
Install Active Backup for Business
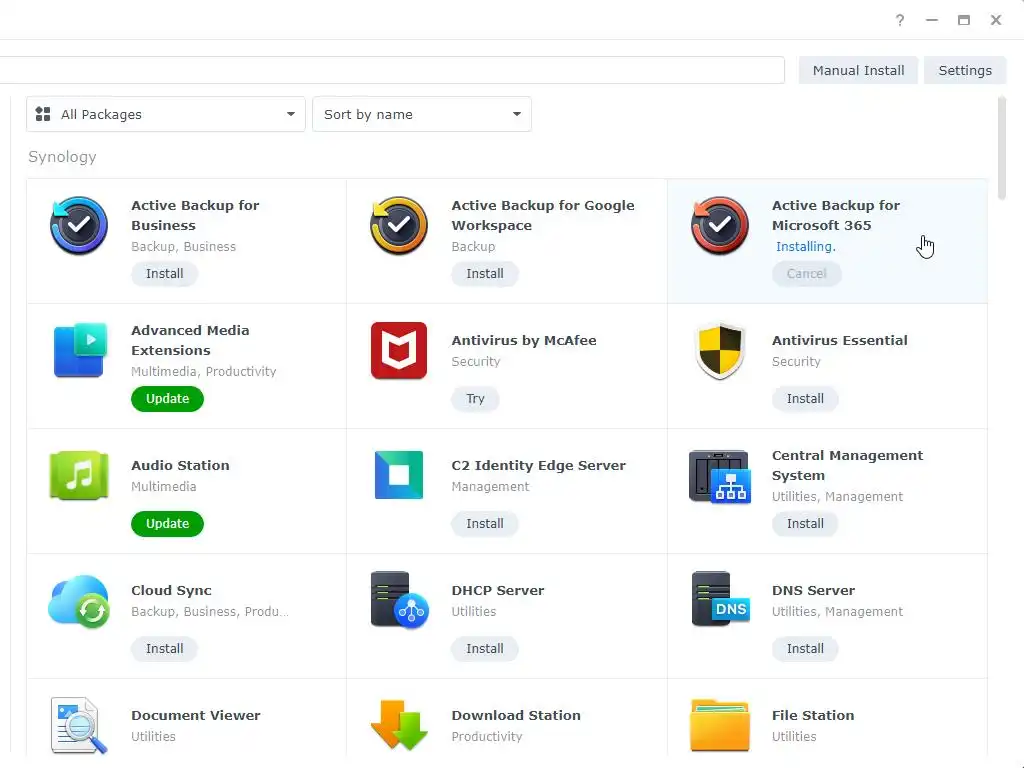[x=165, y=274]
